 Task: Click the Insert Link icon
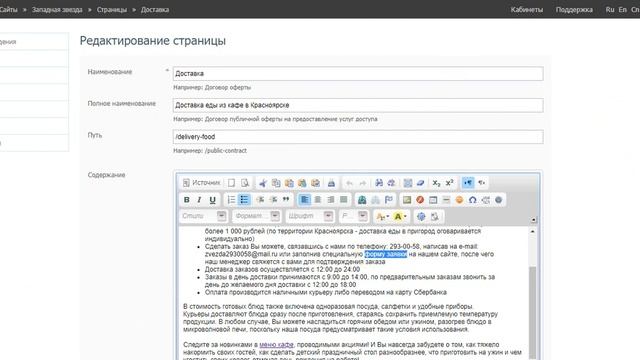(x=362, y=200)
